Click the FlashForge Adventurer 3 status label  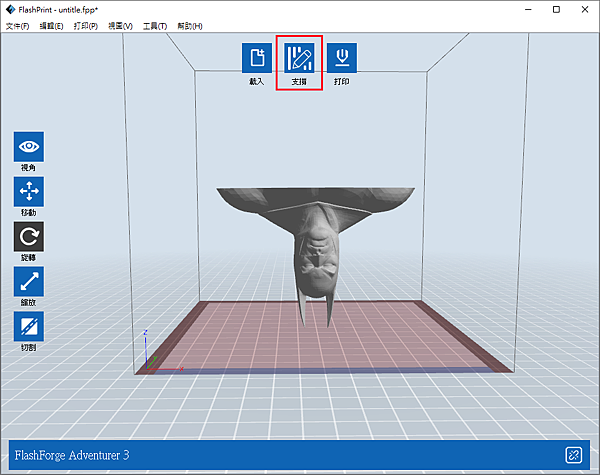point(72,455)
